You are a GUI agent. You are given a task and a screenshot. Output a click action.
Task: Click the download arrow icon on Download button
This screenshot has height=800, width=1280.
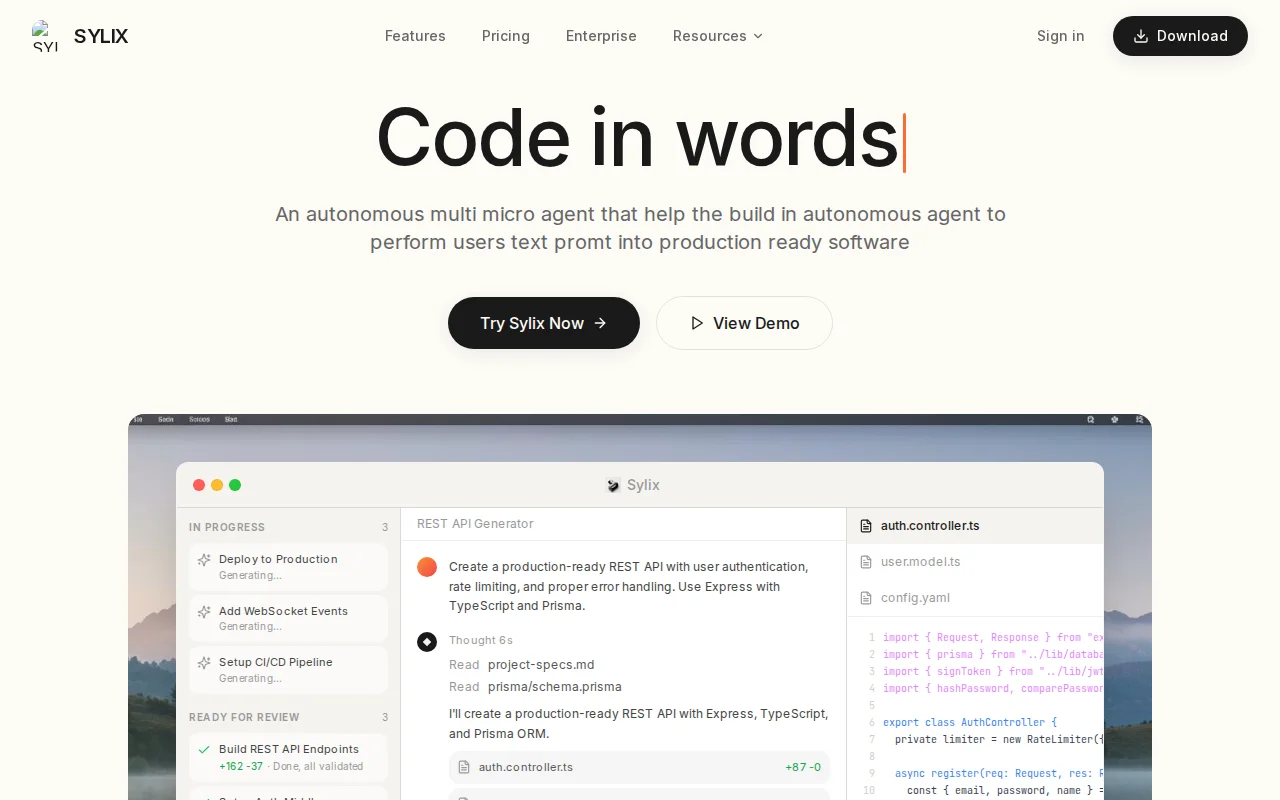pyautogui.click(x=1141, y=36)
